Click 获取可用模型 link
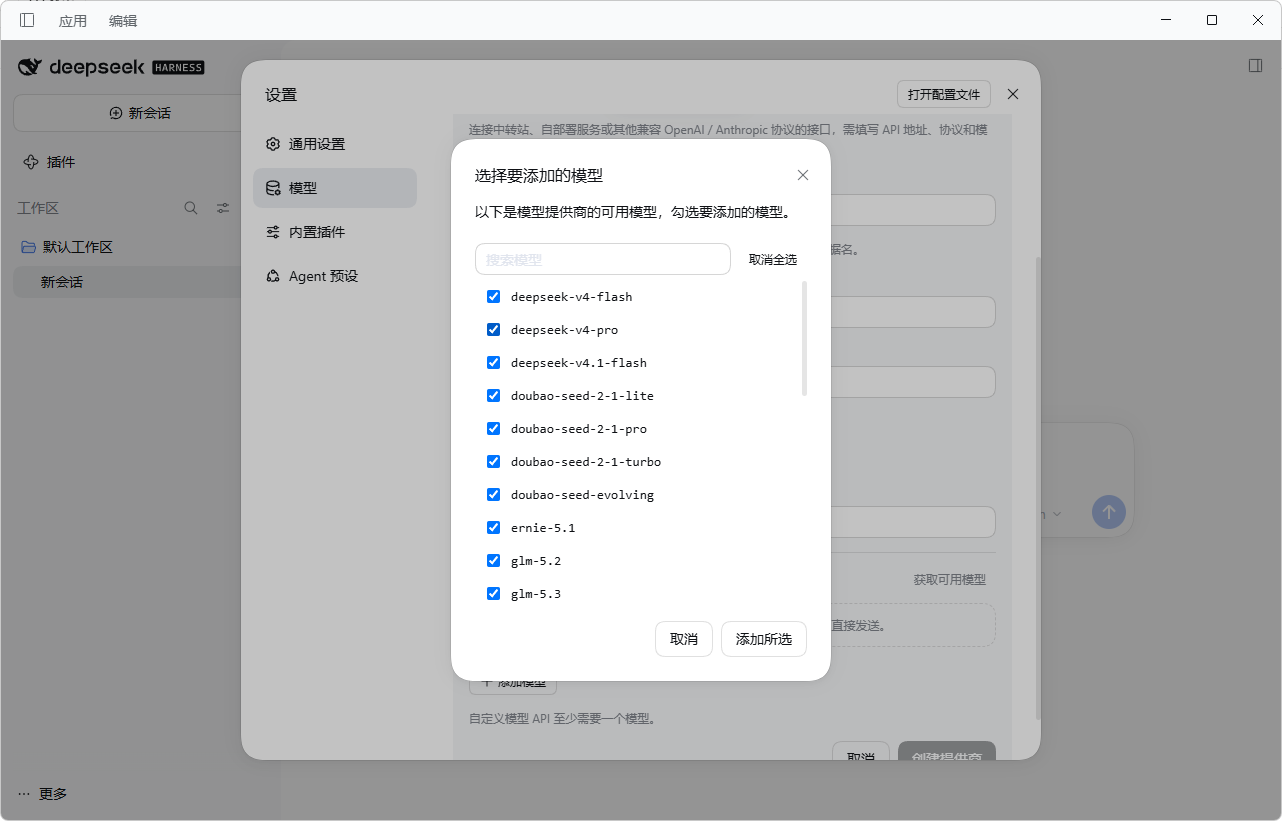 (x=949, y=580)
